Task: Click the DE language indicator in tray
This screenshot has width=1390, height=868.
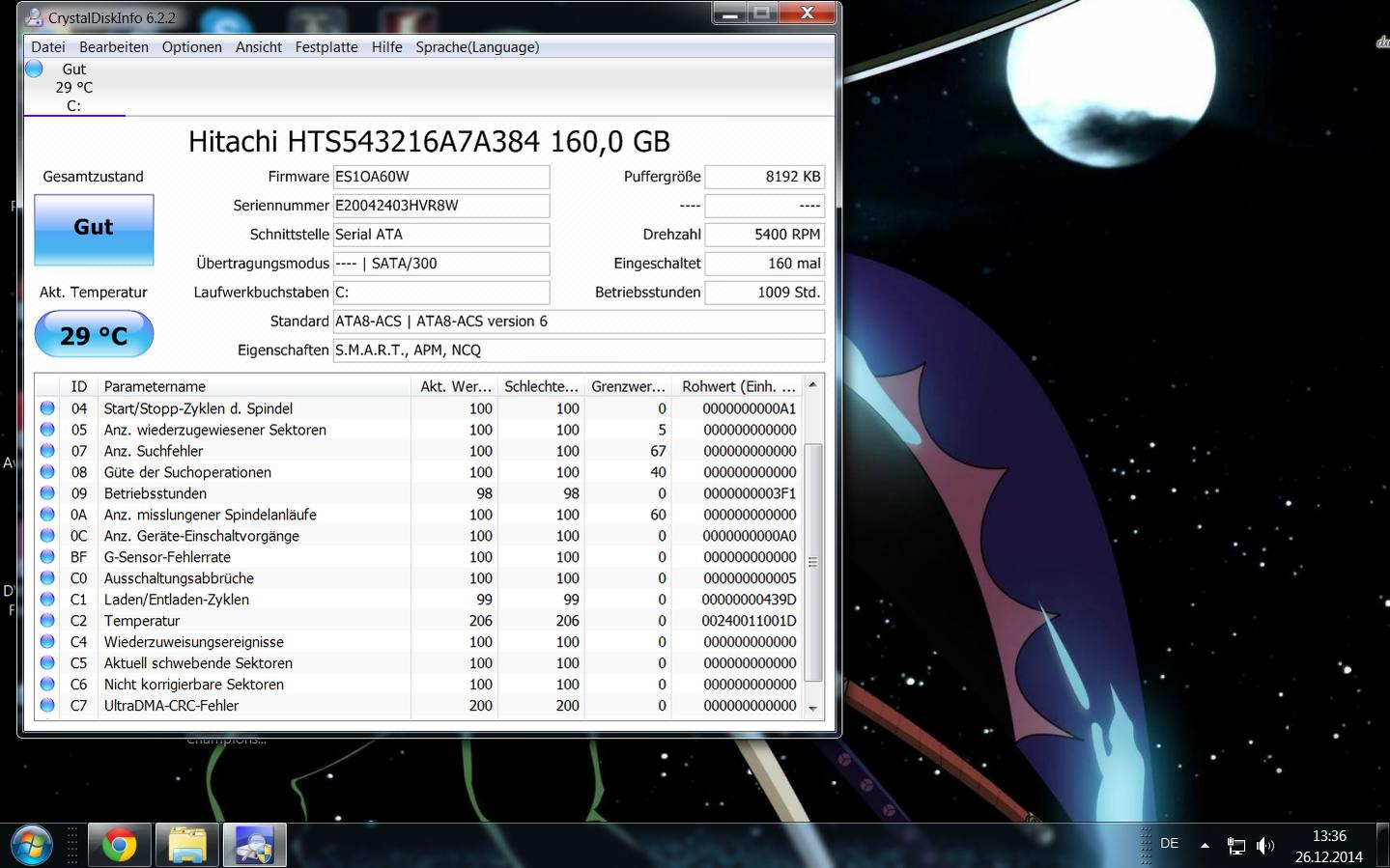Action: coord(1169,844)
